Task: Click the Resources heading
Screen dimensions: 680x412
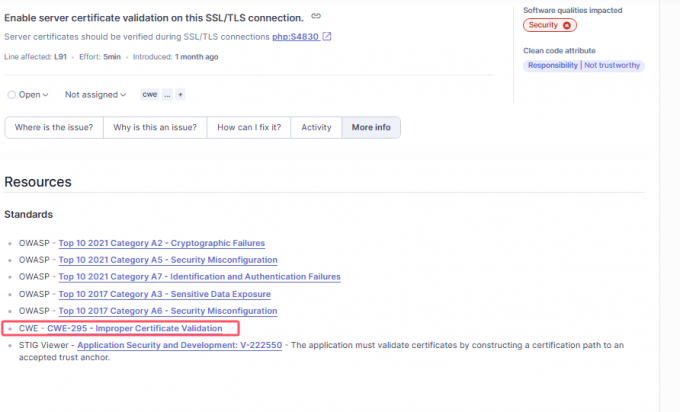Action: (38, 182)
